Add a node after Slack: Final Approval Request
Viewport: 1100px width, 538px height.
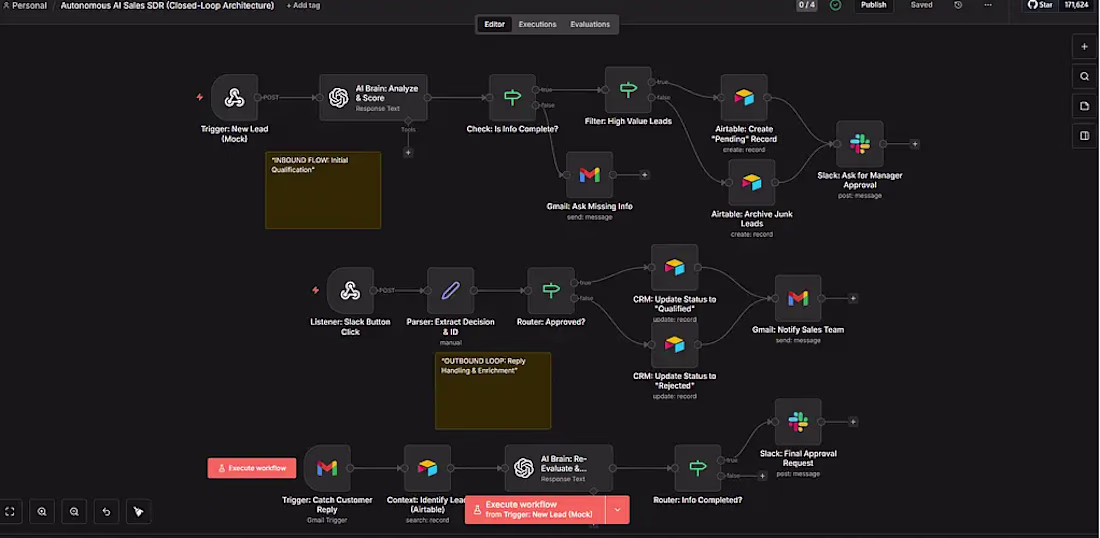(x=853, y=422)
